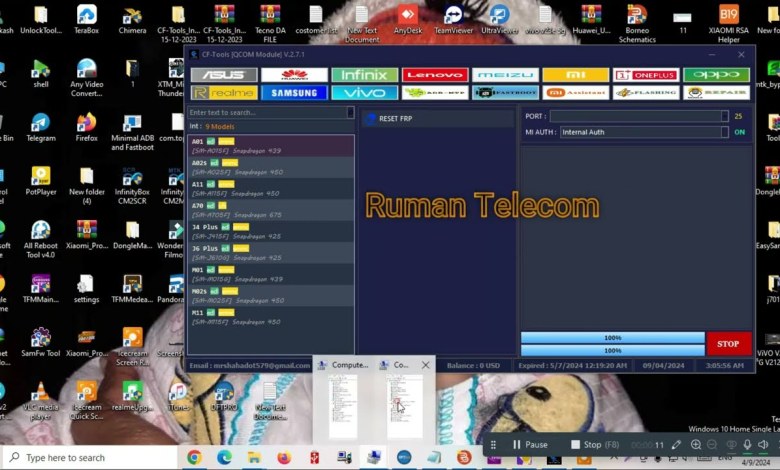Open the Huawei brand module

[x=293, y=75]
